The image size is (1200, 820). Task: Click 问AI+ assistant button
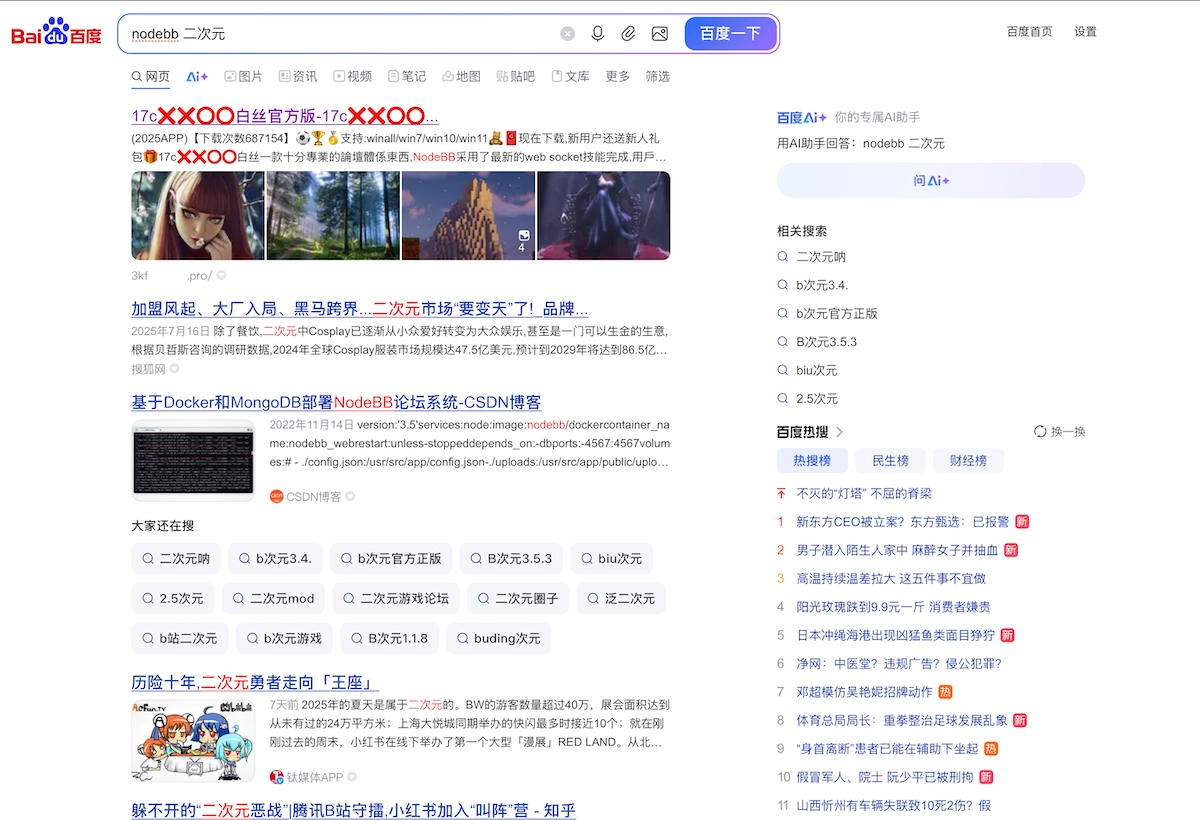(931, 181)
